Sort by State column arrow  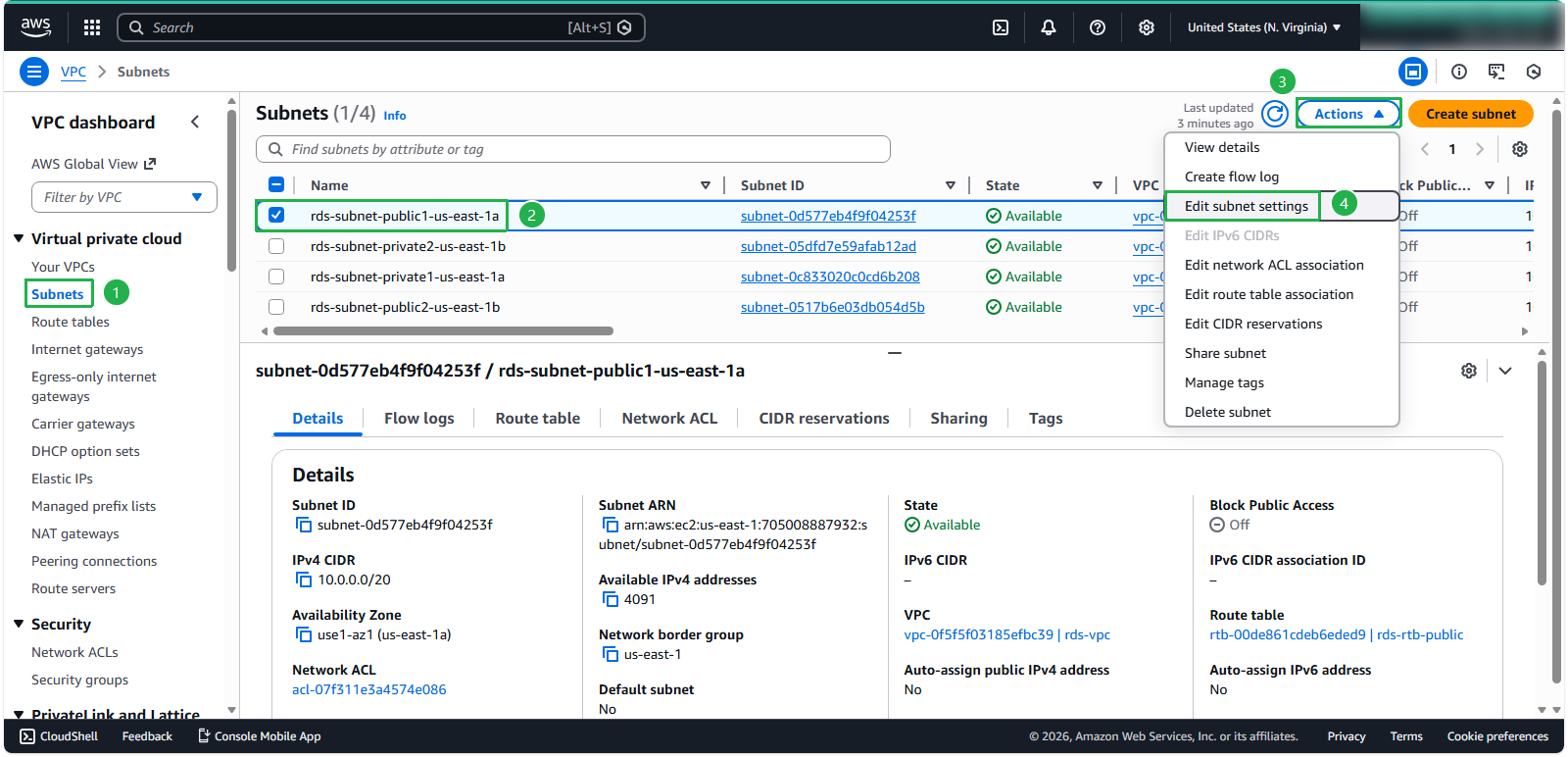click(1098, 185)
